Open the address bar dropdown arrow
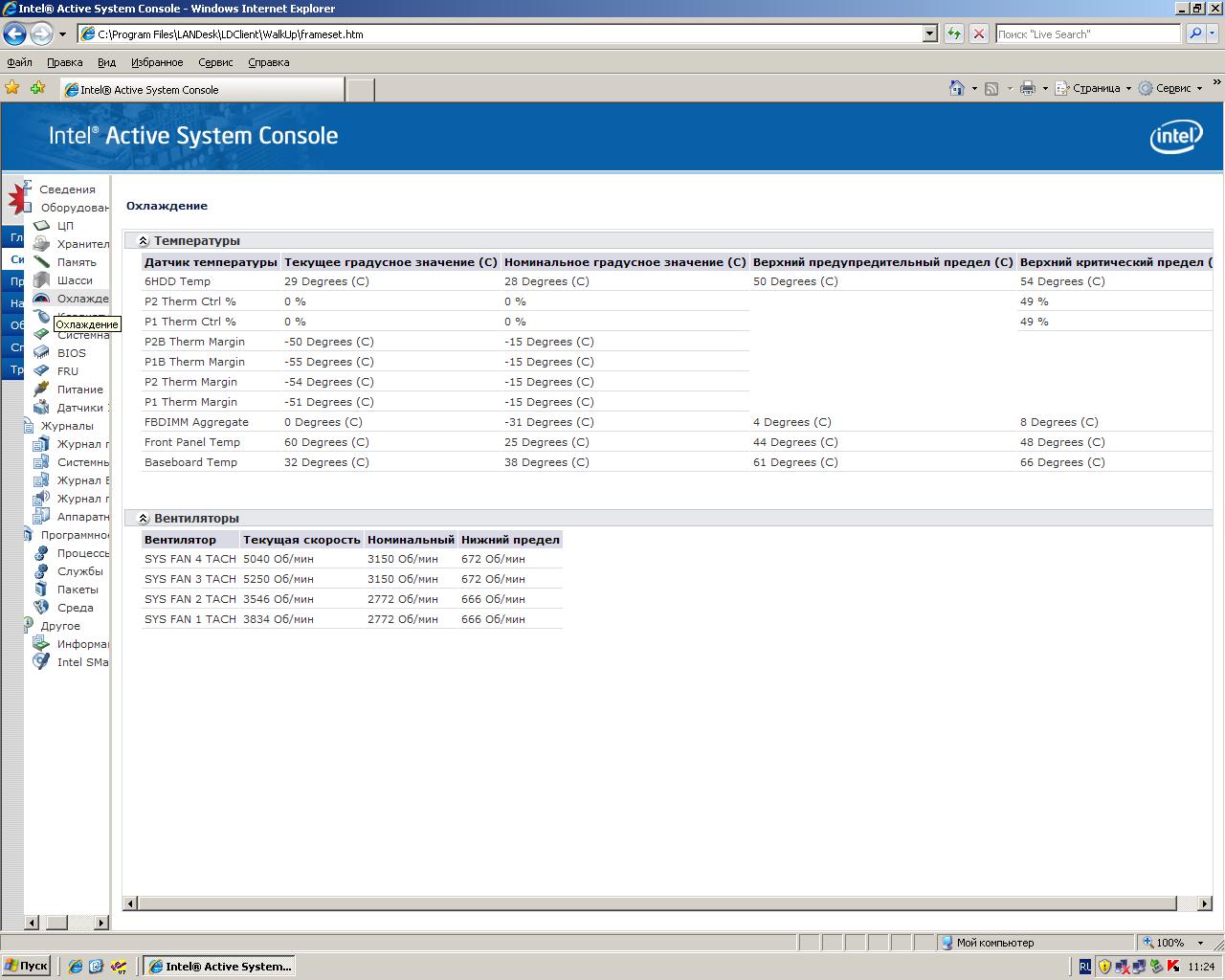The height and width of the screenshot is (980, 1225). (929, 33)
